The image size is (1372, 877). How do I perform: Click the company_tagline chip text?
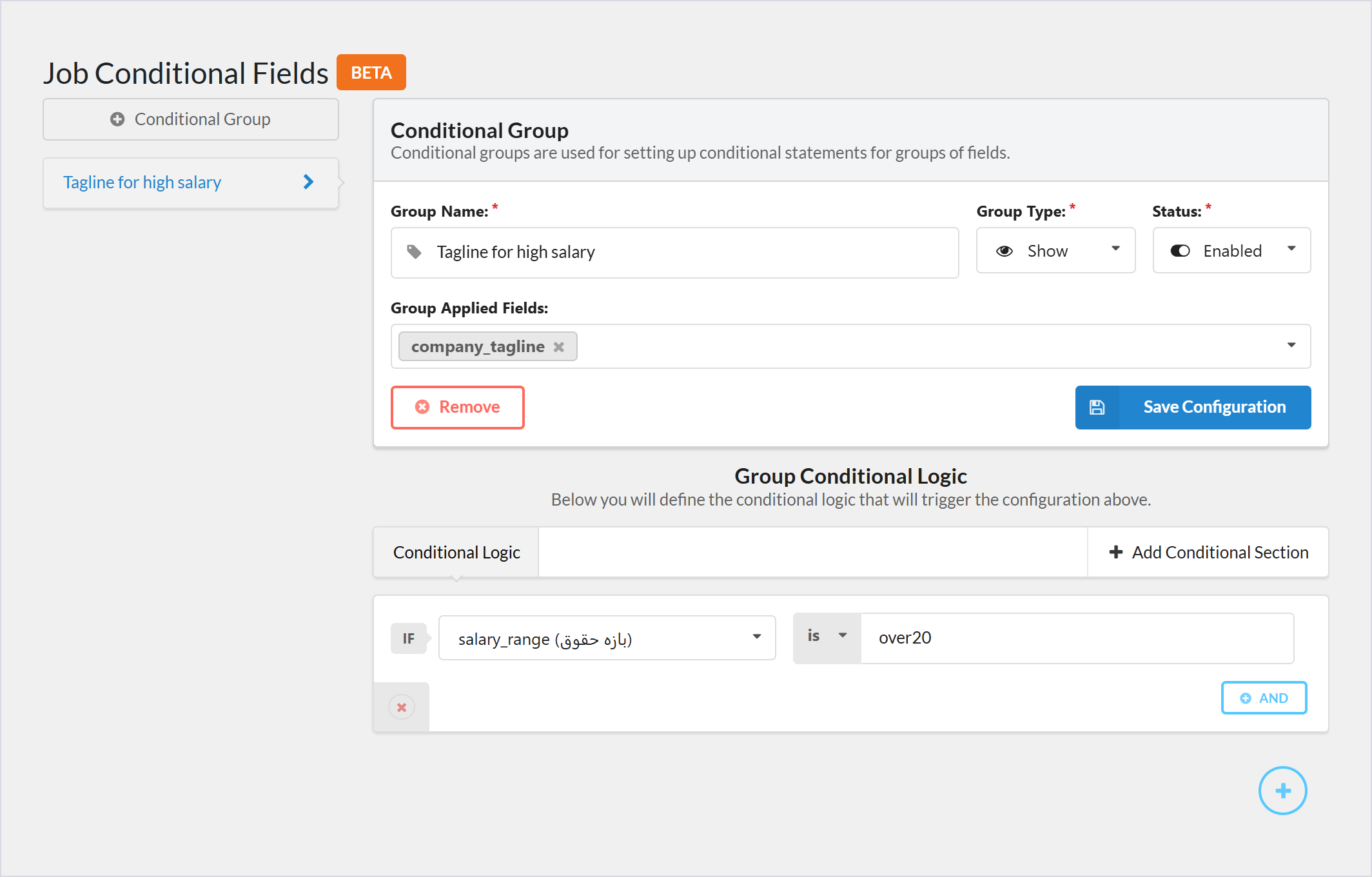(478, 347)
